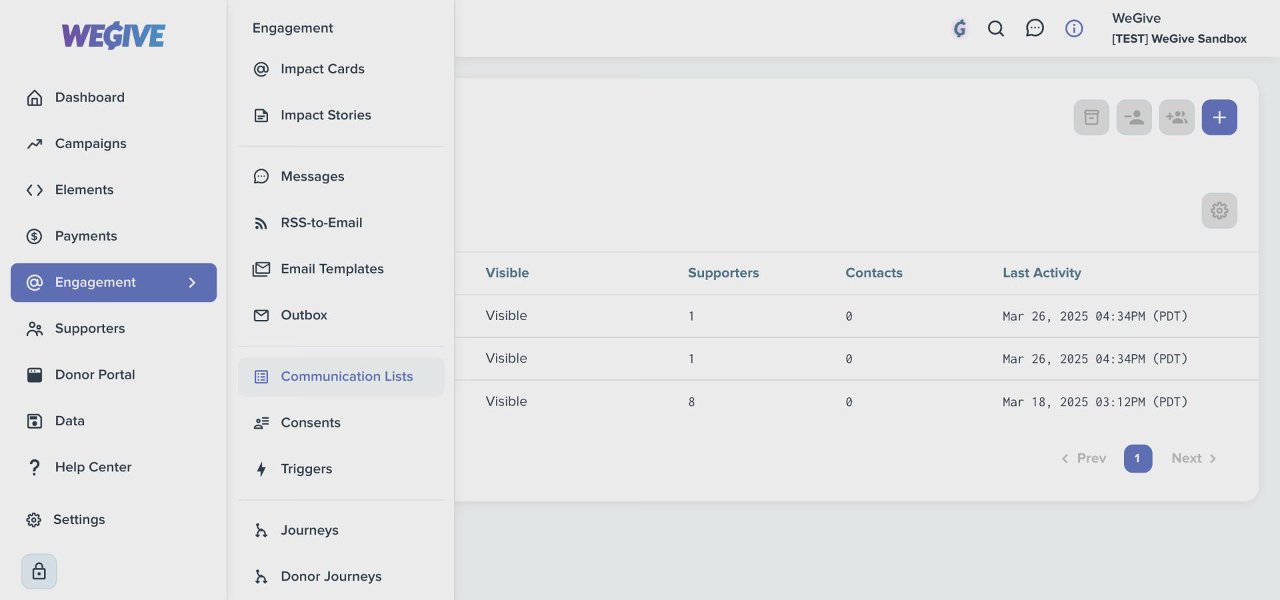
Task: Click the lock icon at sidebar bottom
Action: [39, 572]
